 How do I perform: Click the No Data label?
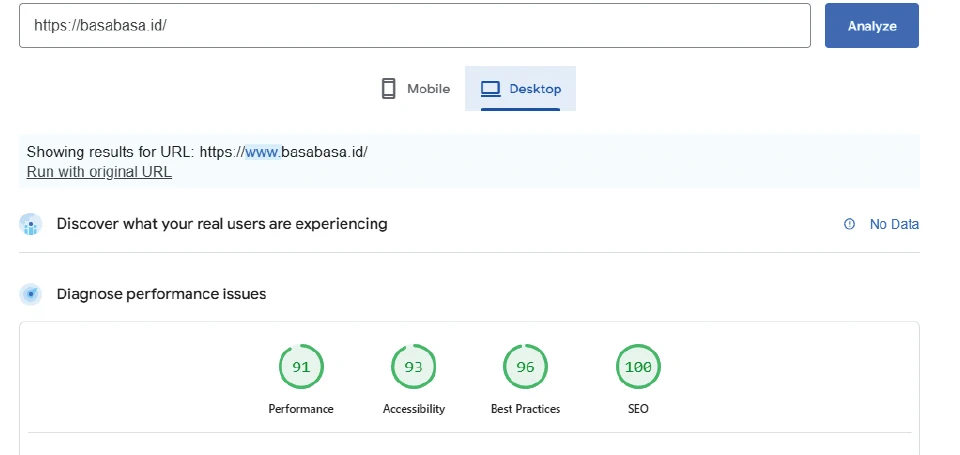[893, 225]
